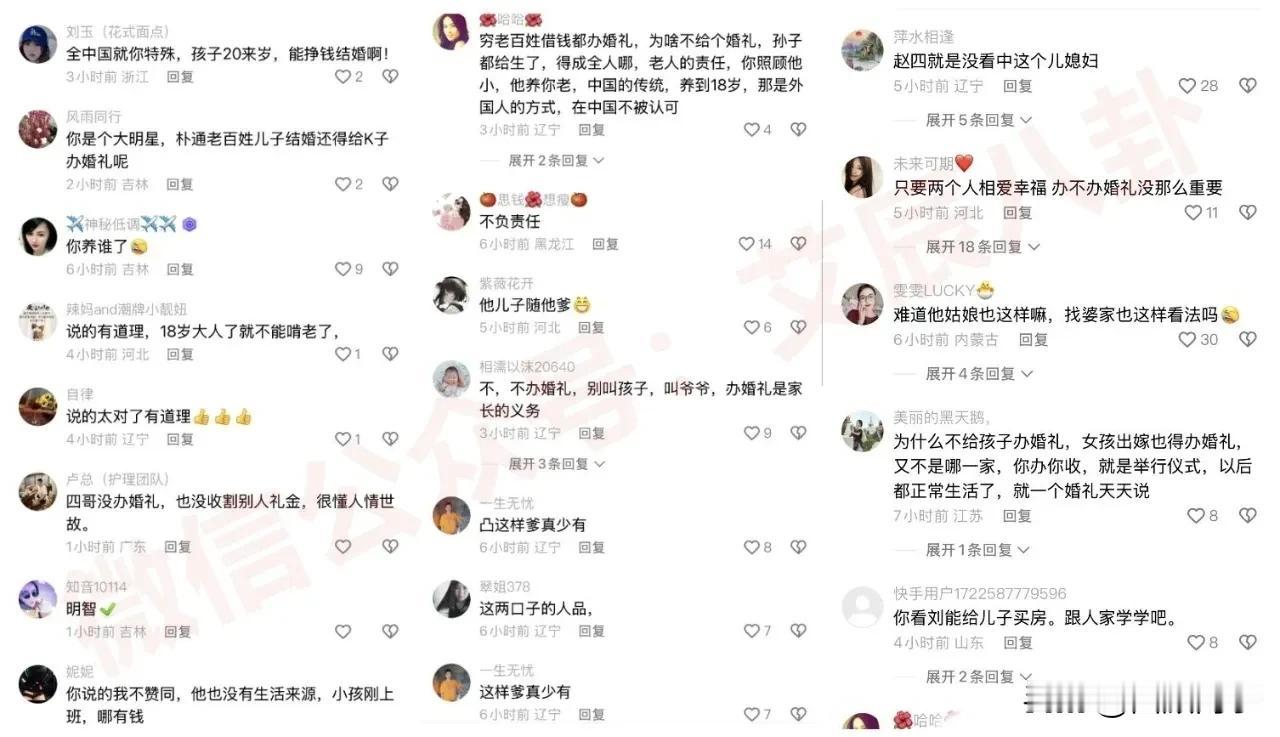1280x737 pixels.
Task: Expand 5 replies under 萍水相逢's comment
Action: click(x=978, y=120)
